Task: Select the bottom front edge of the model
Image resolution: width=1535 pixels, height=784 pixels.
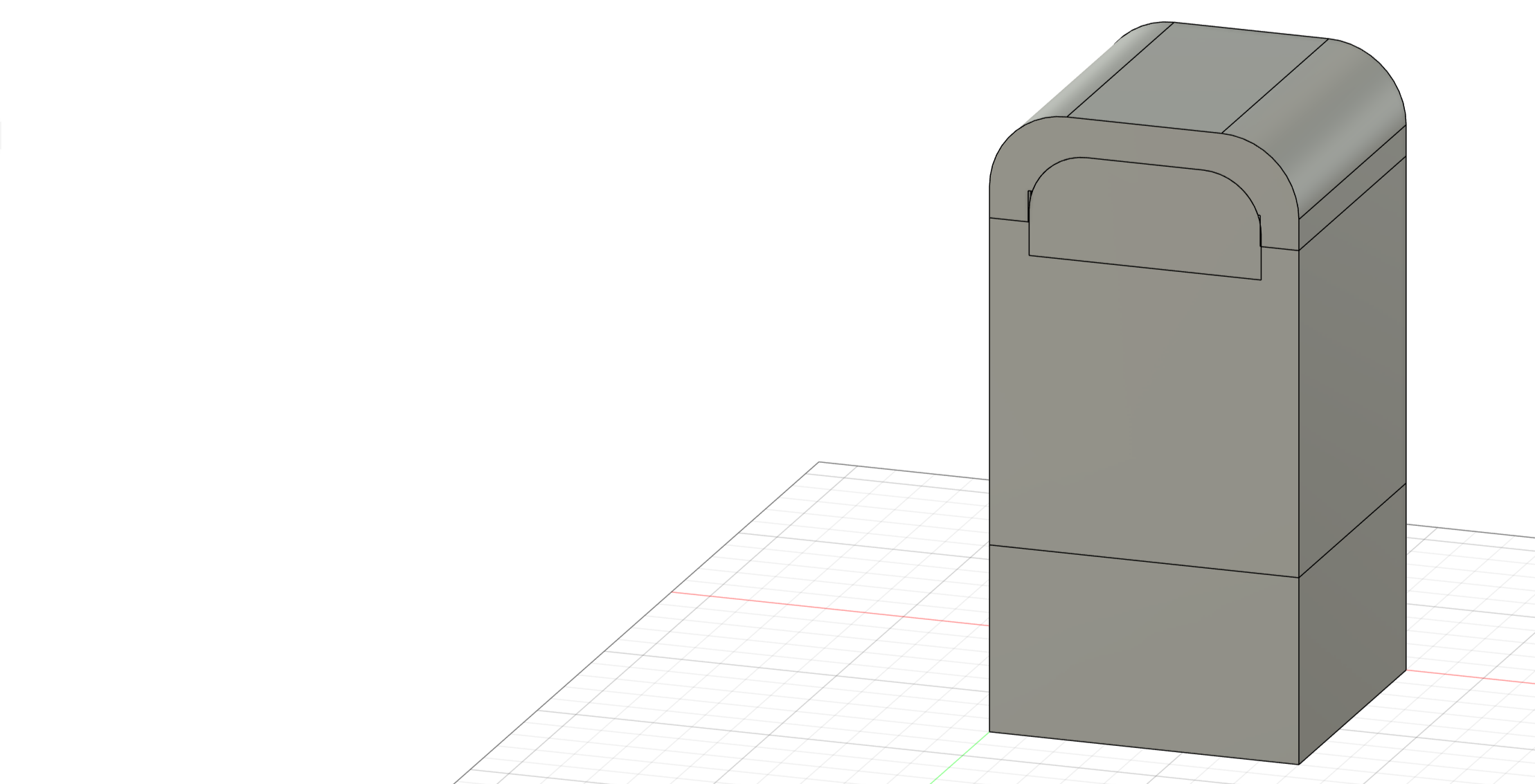Action: (x=1142, y=748)
